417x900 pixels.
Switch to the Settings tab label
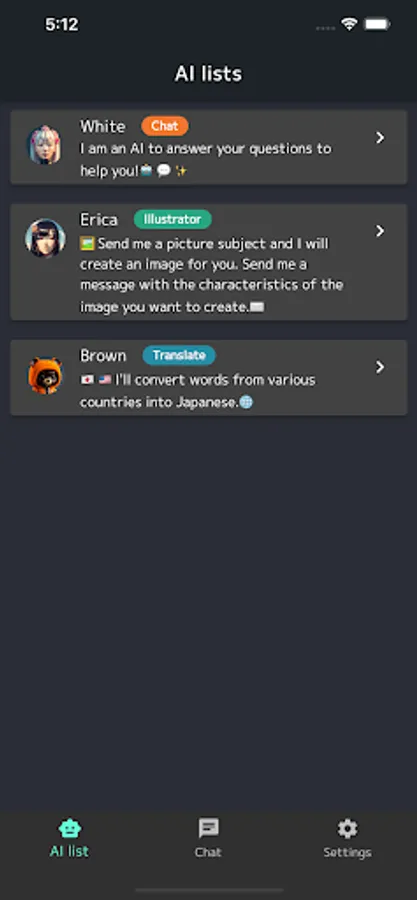(x=347, y=852)
